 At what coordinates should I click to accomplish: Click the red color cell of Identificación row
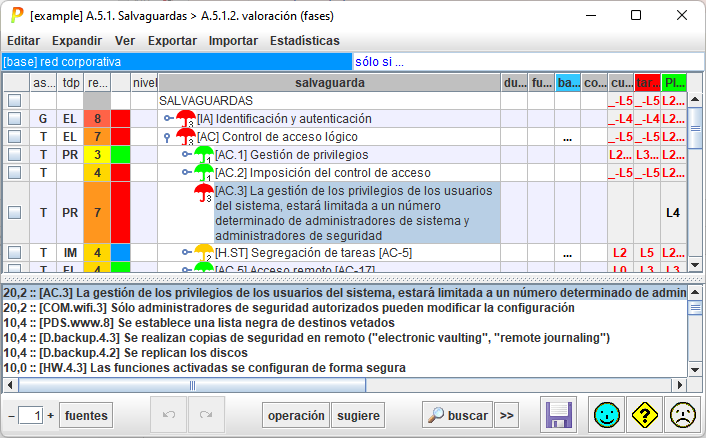[120, 118]
